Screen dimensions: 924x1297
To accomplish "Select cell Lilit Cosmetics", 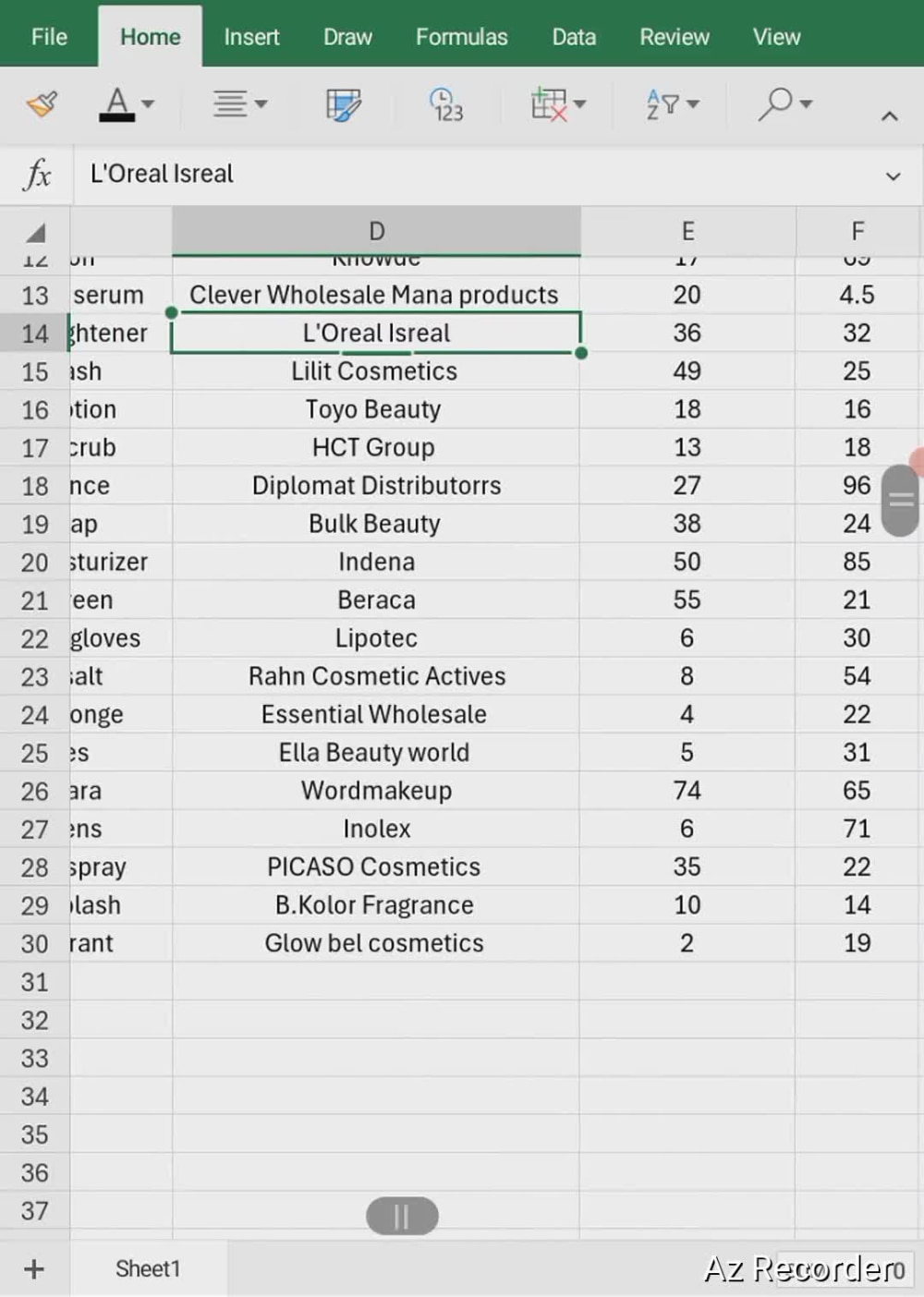I will pos(374,371).
